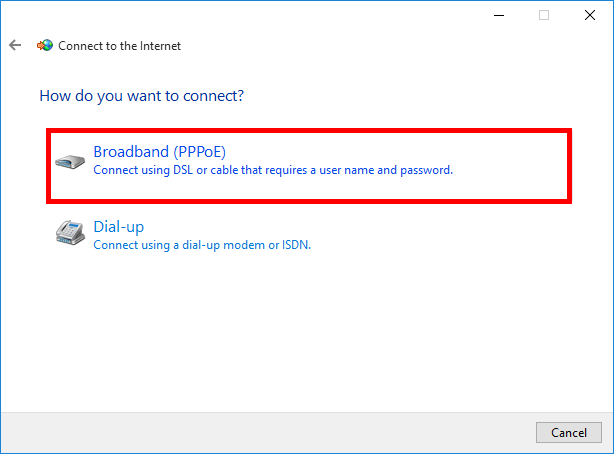Click the "How do you want to connect?" heading
Viewport: 614px width, 454px height.
tap(142, 96)
